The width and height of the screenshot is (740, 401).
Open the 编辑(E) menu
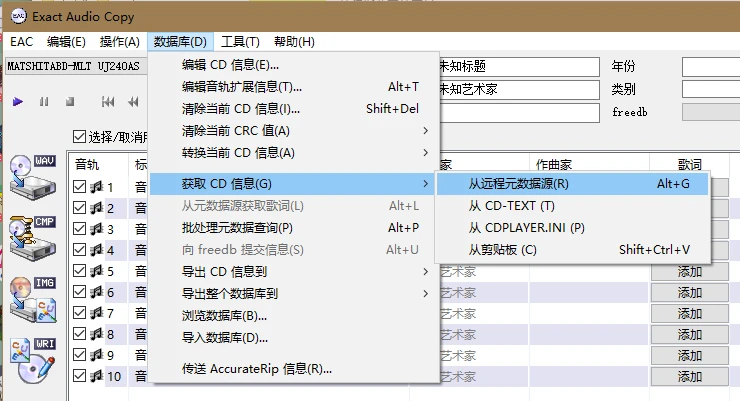click(66, 42)
